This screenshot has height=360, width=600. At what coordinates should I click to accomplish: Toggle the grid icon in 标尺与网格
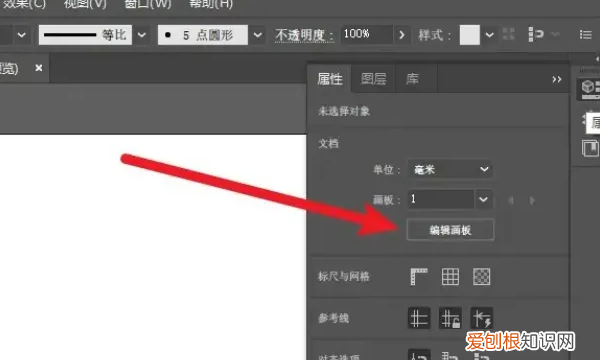(450, 277)
